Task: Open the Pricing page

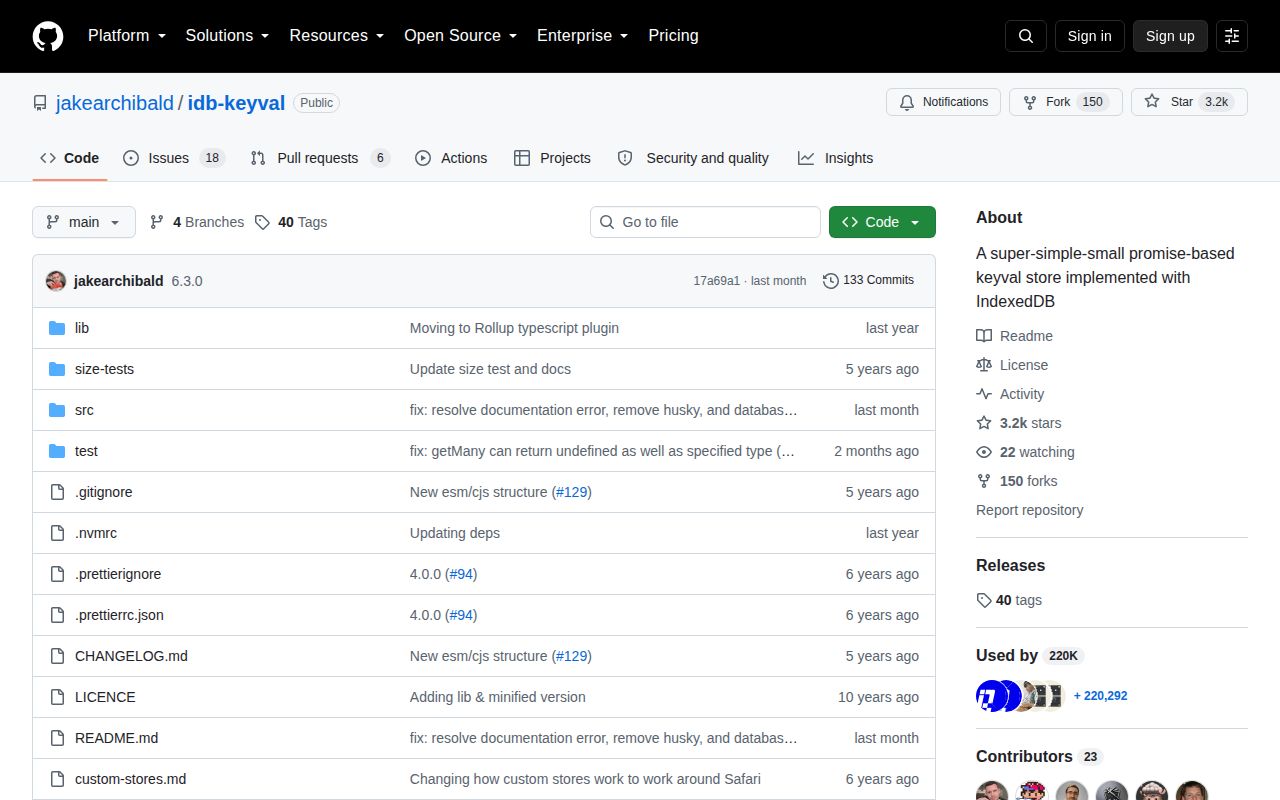Action: click(x=673, y=36)
